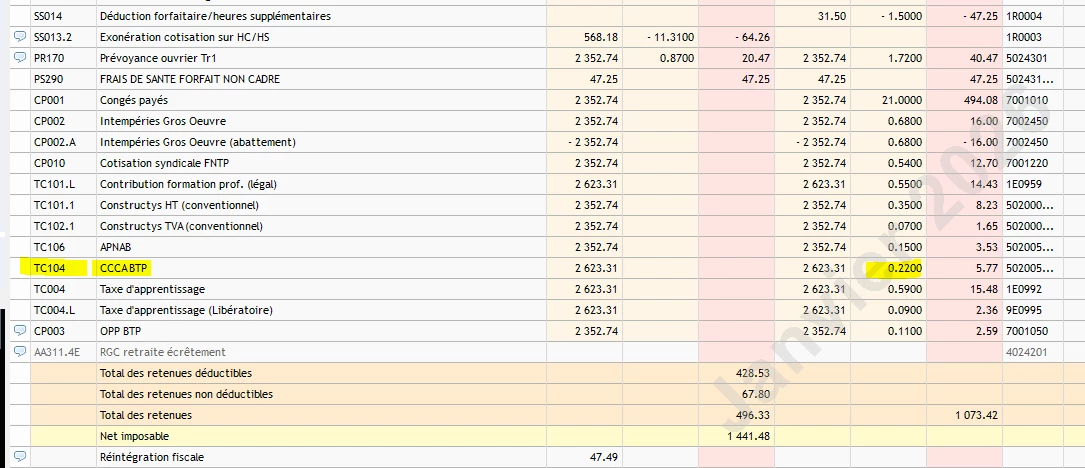Open comment icon on PR170 row
Viewport: 1085px width, 468px height.
20,58
